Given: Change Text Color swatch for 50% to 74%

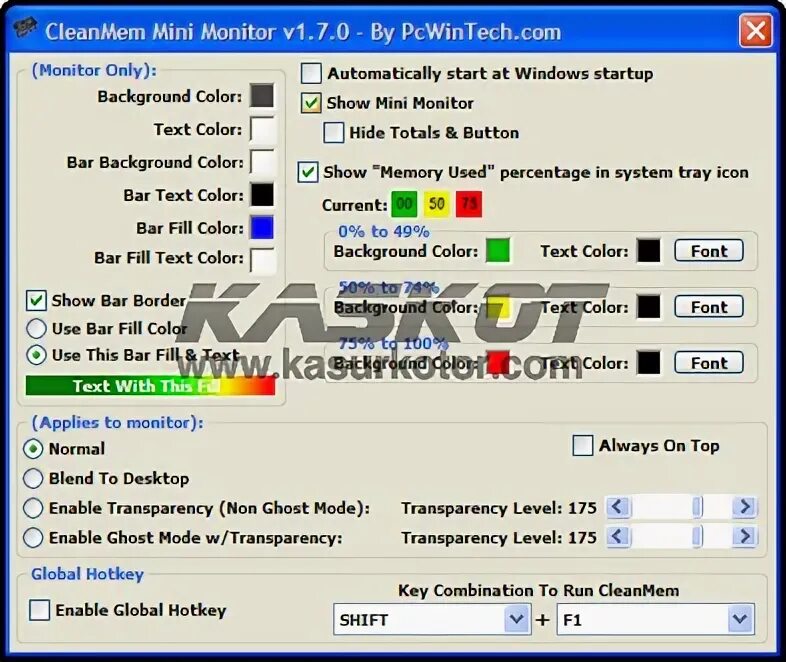Looking at the screenshot, I should [649, 307].
